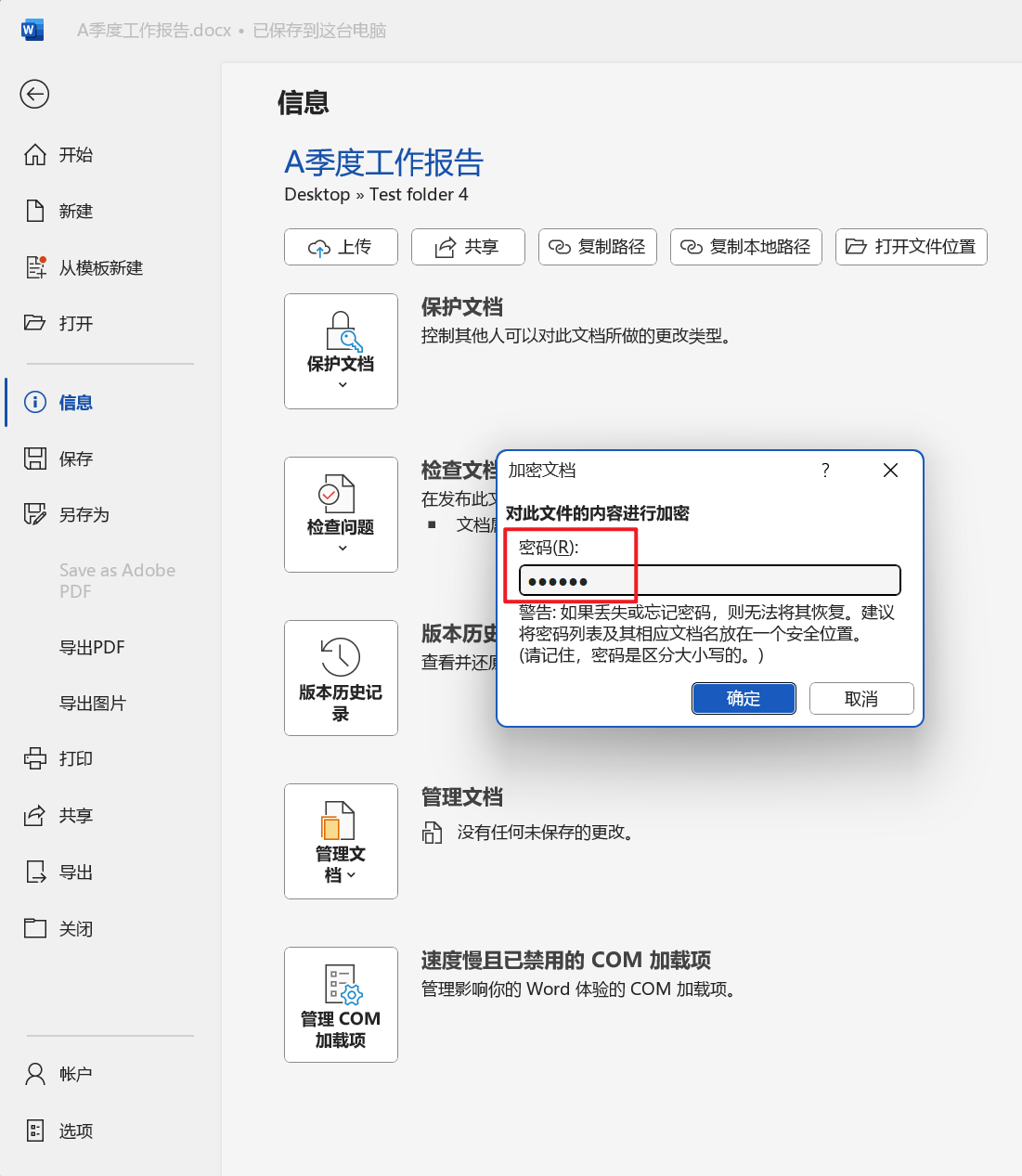Image resolution: width=1022 pixels, height=1176 pixels.
Task: Switch to the 信息 sidebar tab
Action: (74, 402)
